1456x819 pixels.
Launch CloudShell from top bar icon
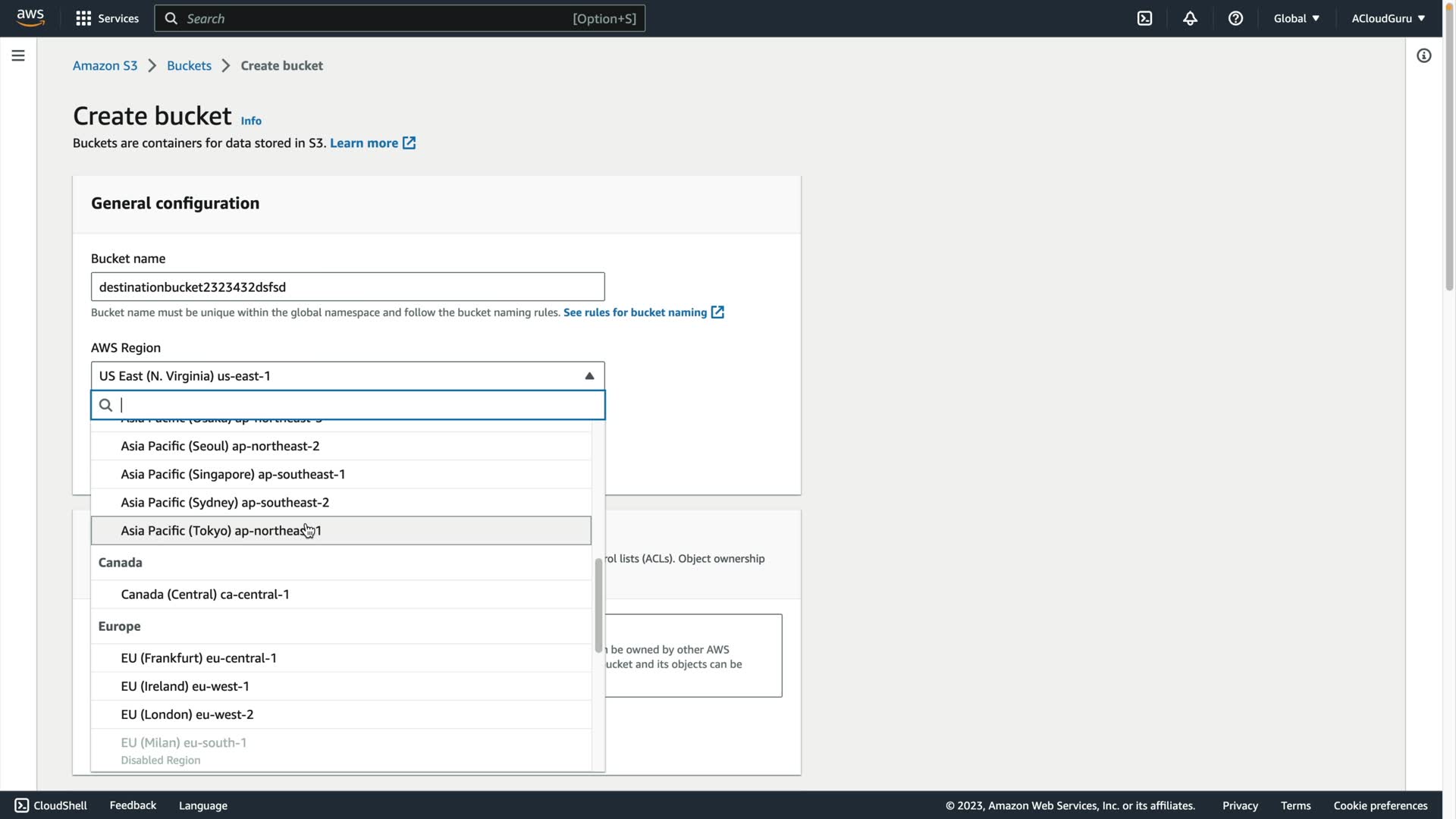click(1144, 18)
